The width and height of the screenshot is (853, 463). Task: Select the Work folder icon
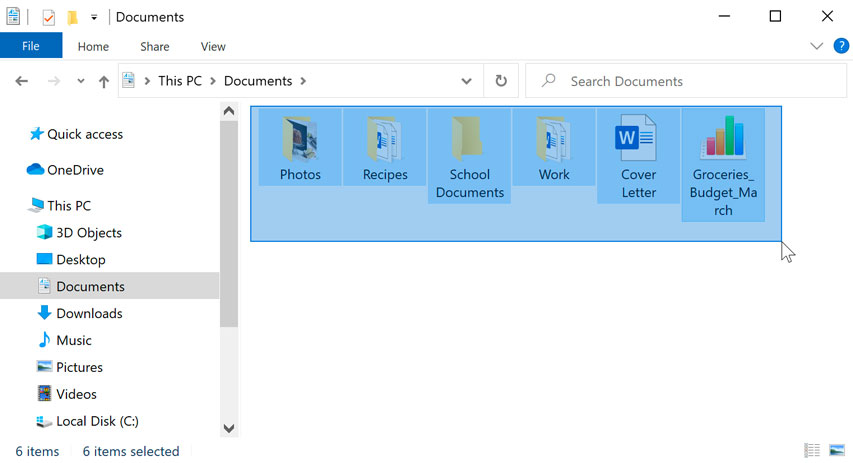pos(553,138)
